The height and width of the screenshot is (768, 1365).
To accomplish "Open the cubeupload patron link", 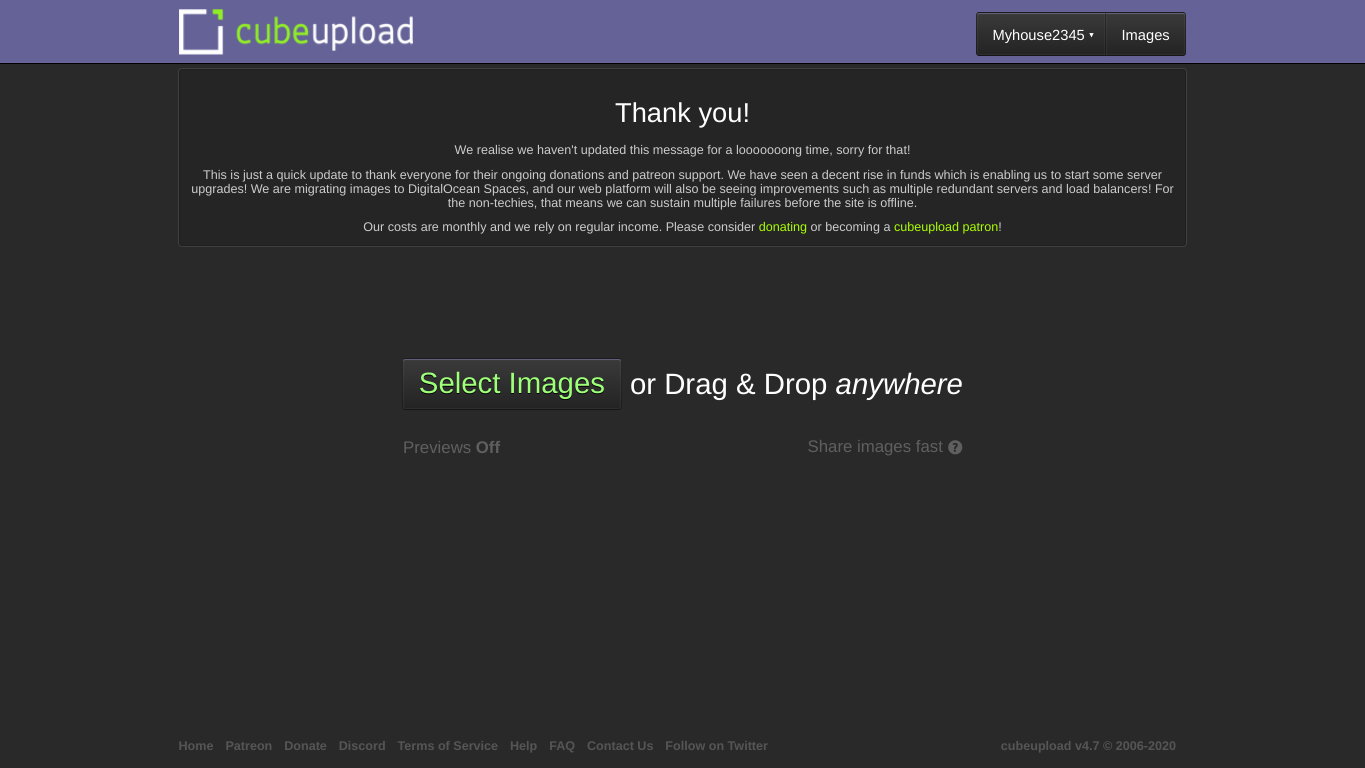I will tap(945, 227).
